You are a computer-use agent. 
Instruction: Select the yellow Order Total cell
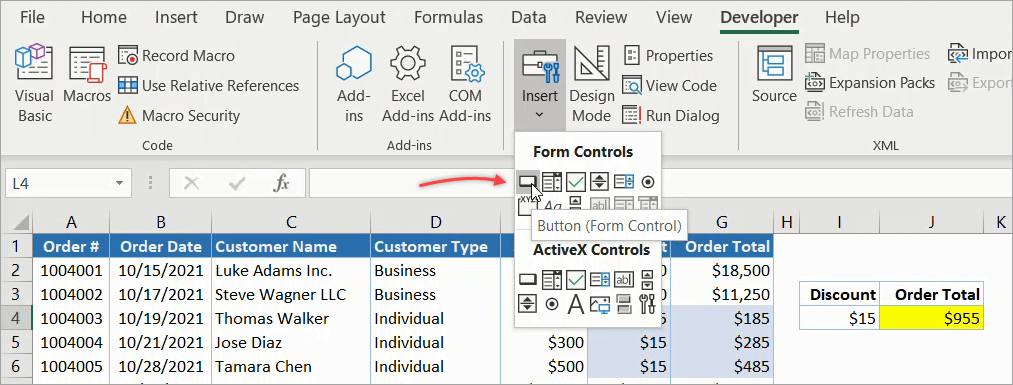click(931, 318)
